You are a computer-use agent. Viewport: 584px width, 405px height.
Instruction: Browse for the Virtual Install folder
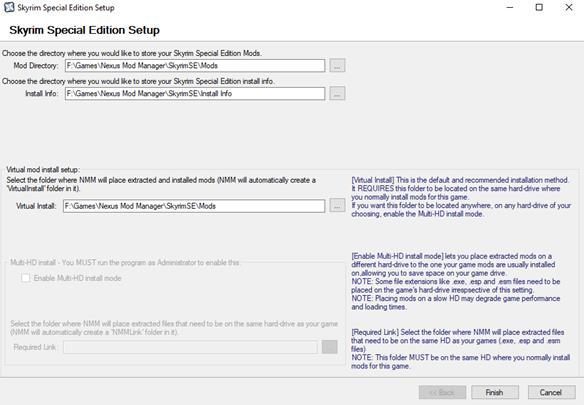click(x=337, y=206)
